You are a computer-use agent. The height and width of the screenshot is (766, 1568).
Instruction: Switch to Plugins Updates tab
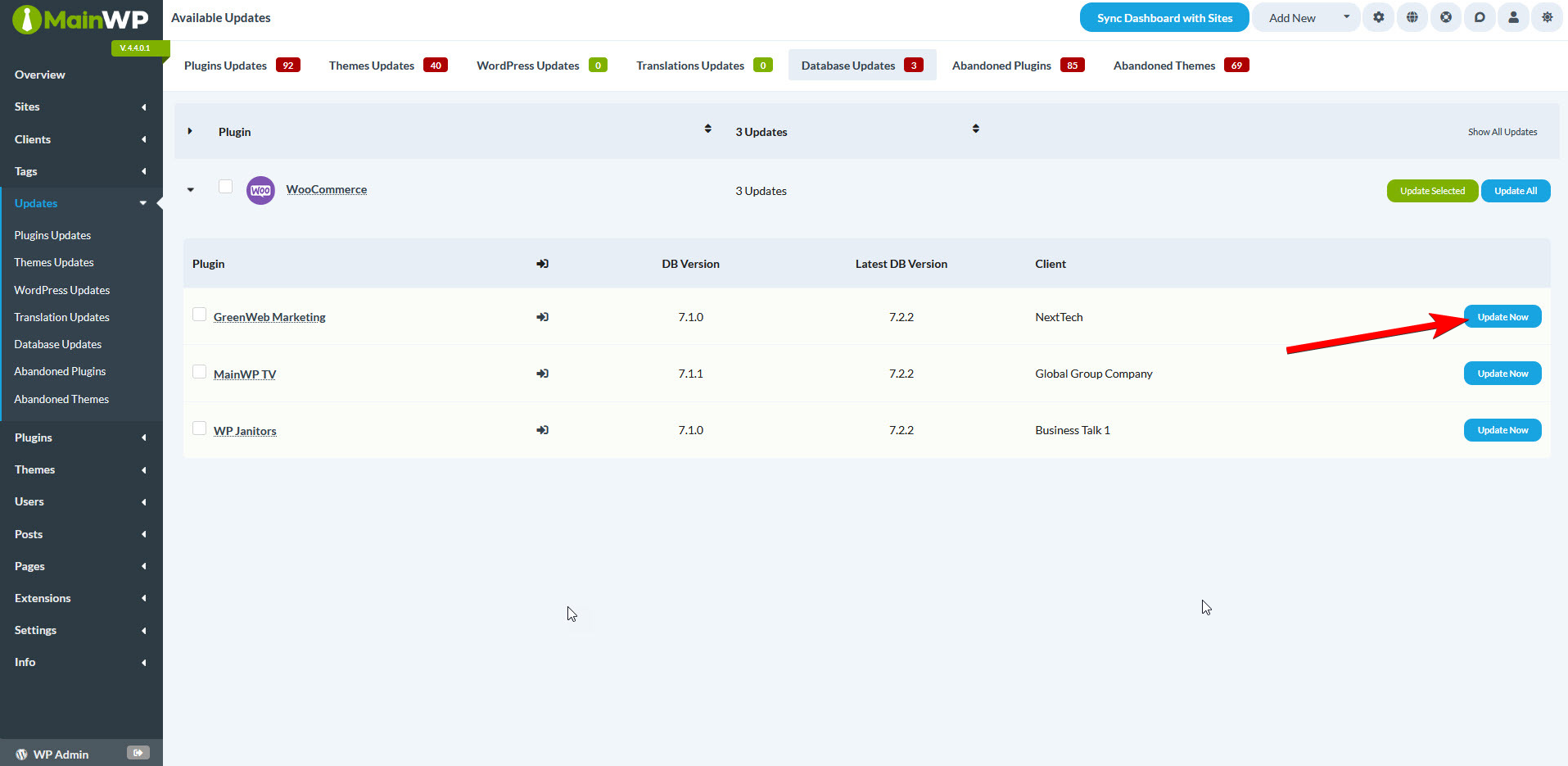click(x=242, y=66)
